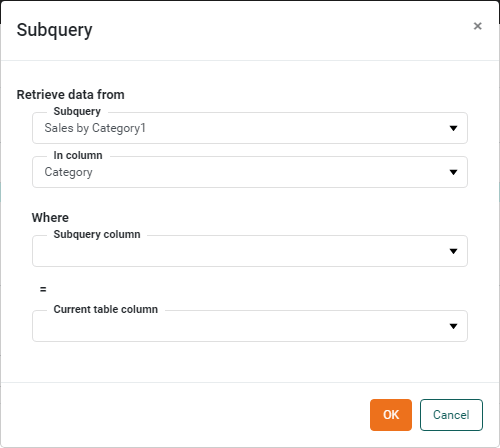Open the In column dropdown showing Category
Viewport: 500px width, 448px height.
pyautogui.click(x=250, y=172)
